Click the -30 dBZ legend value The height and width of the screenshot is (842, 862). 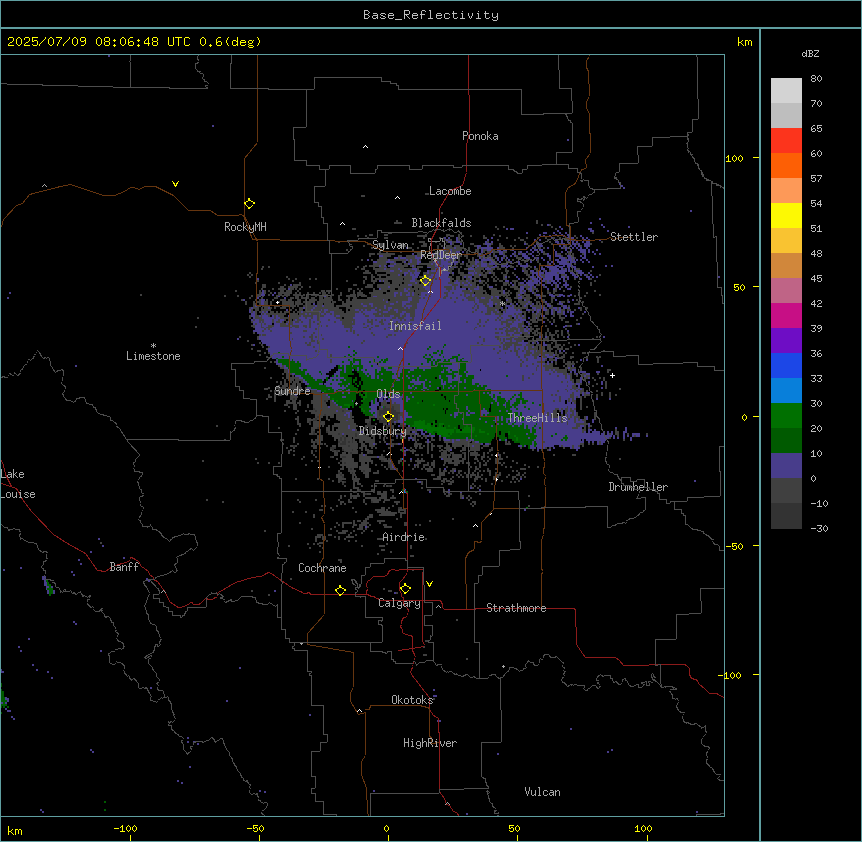click(x=819, y=529)
